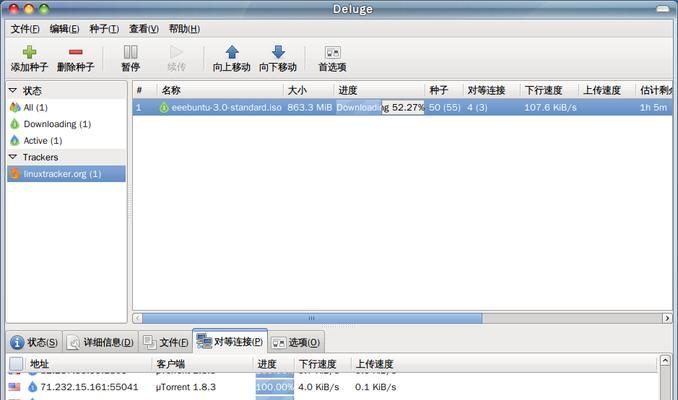Click the left arrow of the horizontal scrollbar
This screenshot has width=678, height=400.
coord(138,318)
